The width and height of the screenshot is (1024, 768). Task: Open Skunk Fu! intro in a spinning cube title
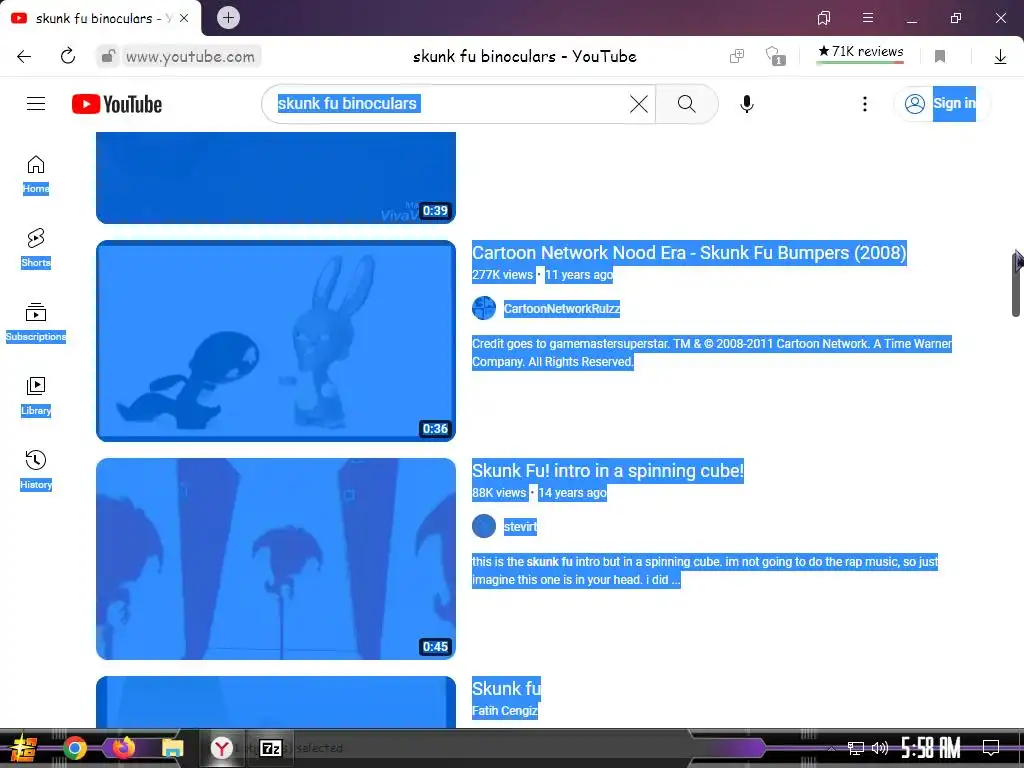[608, 471]
